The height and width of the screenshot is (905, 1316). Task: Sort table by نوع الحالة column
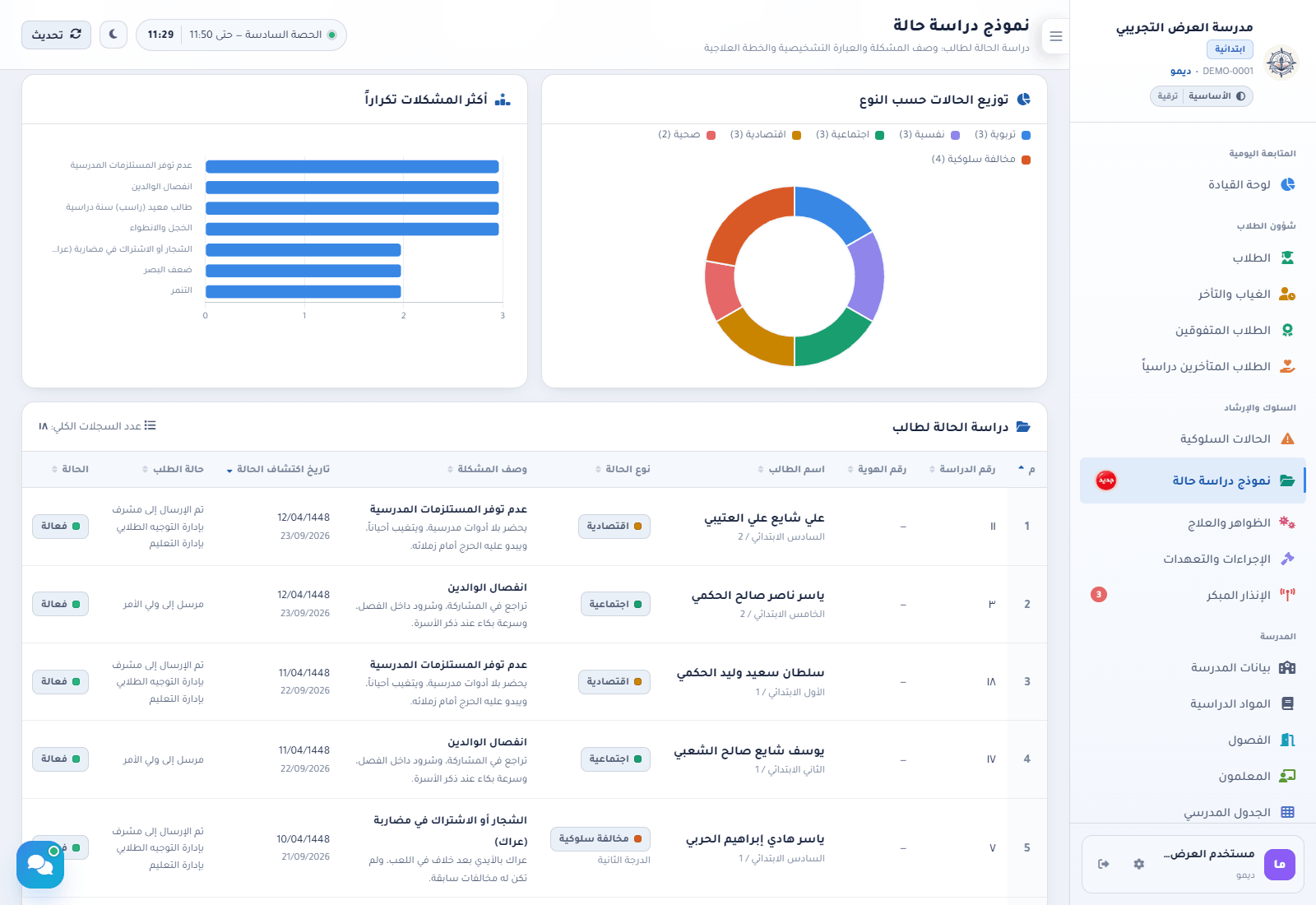coord(623,469)
